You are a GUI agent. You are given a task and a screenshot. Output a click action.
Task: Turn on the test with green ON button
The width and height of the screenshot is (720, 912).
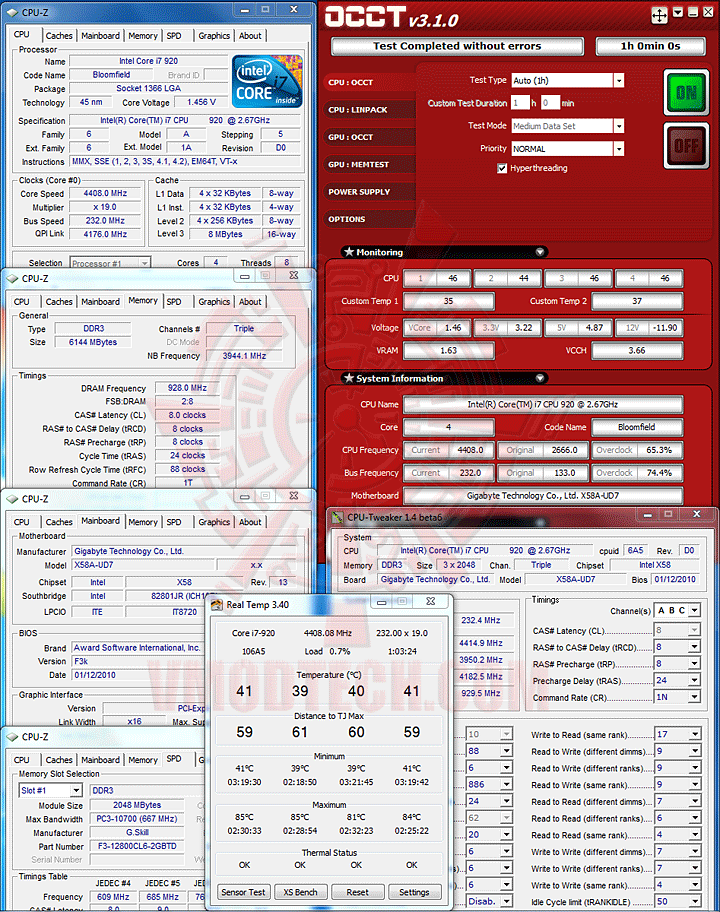click(686, 92)
